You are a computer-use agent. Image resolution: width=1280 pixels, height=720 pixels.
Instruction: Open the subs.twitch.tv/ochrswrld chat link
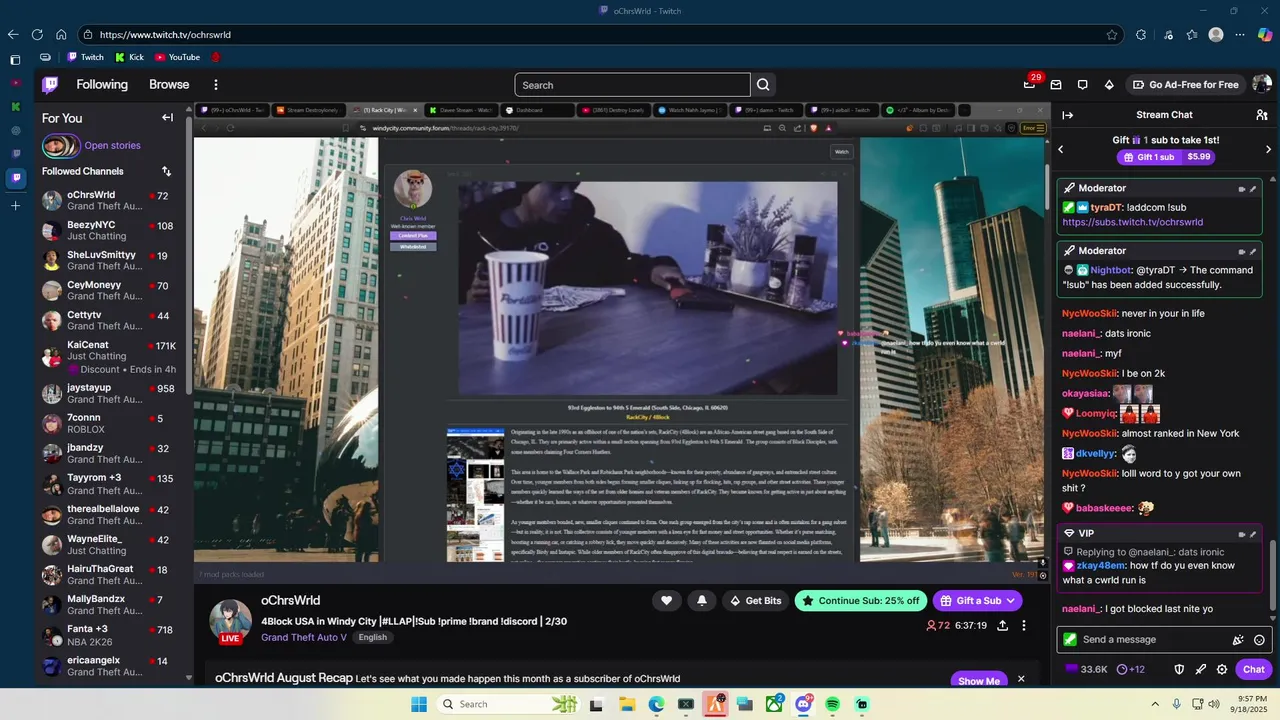(x=1132, y=222)
